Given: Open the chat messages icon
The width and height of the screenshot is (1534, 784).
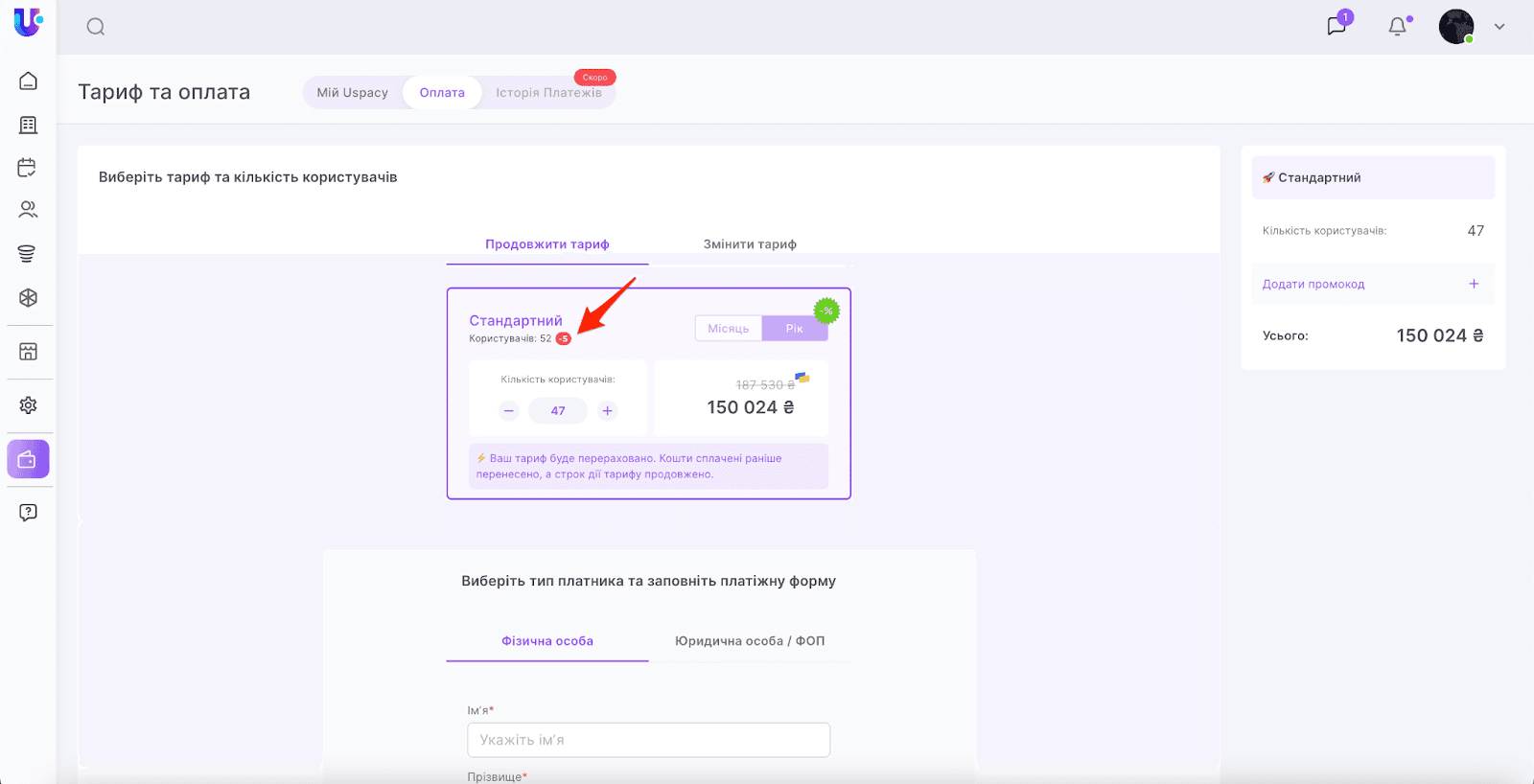Looking at the screenshot, I should tap(1336, 26).
